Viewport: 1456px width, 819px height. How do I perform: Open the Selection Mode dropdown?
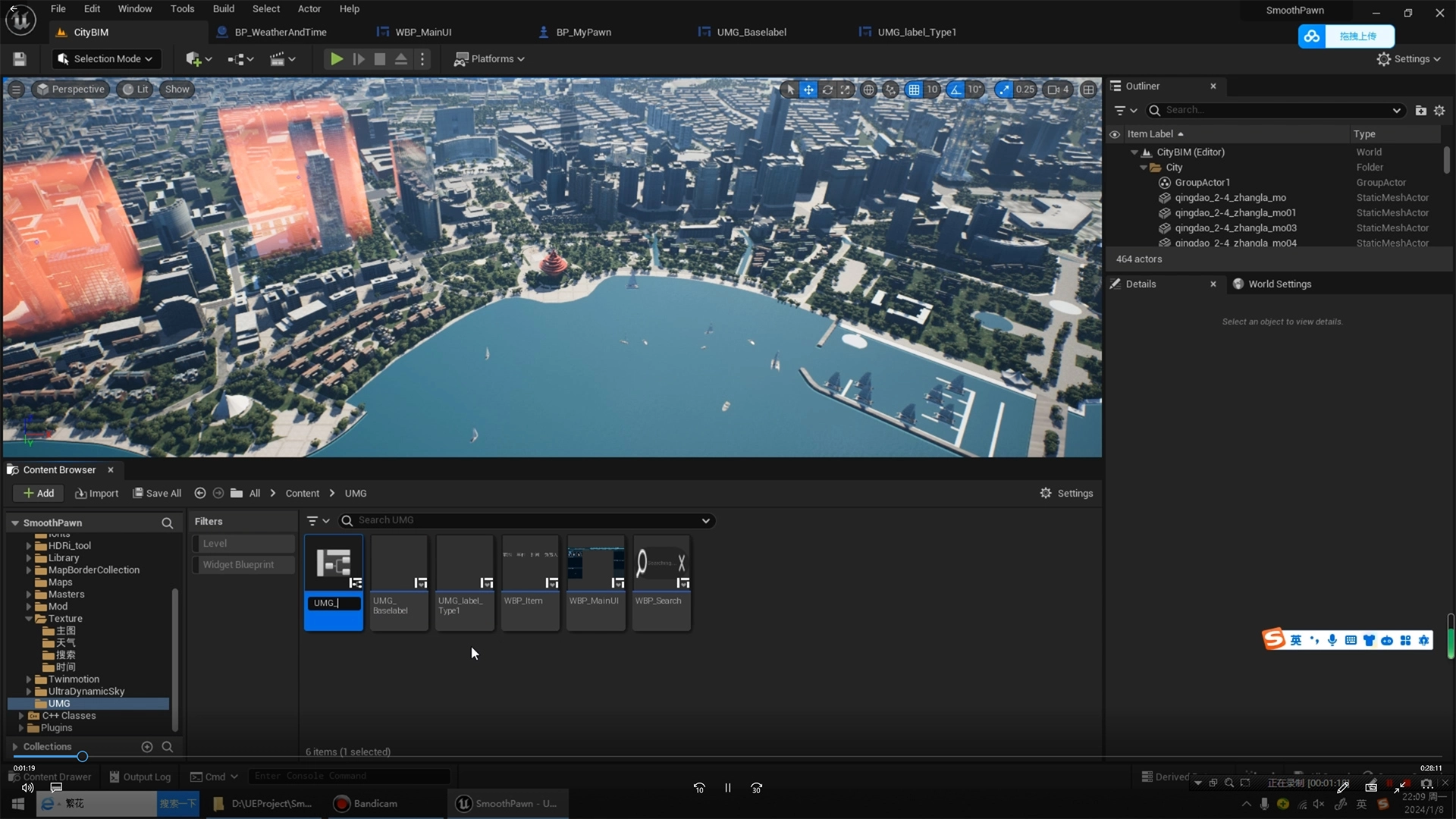(105, 59)
